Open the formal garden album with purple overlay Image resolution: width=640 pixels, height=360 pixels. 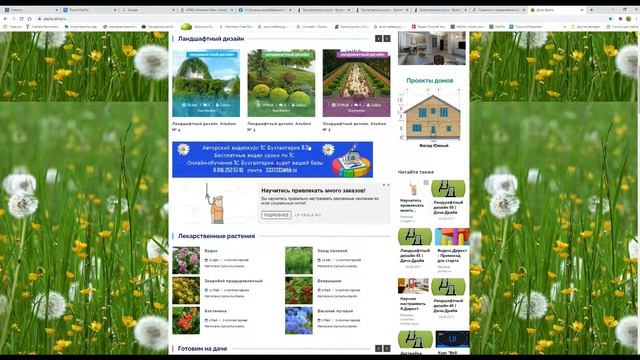356,83
